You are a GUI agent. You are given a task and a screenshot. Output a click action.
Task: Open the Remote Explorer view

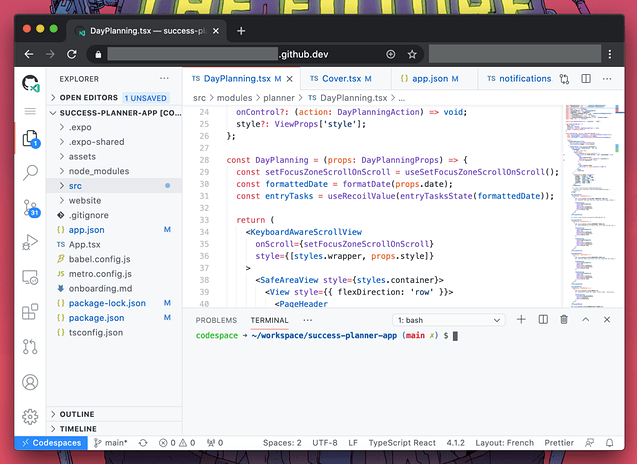[30, 277]
